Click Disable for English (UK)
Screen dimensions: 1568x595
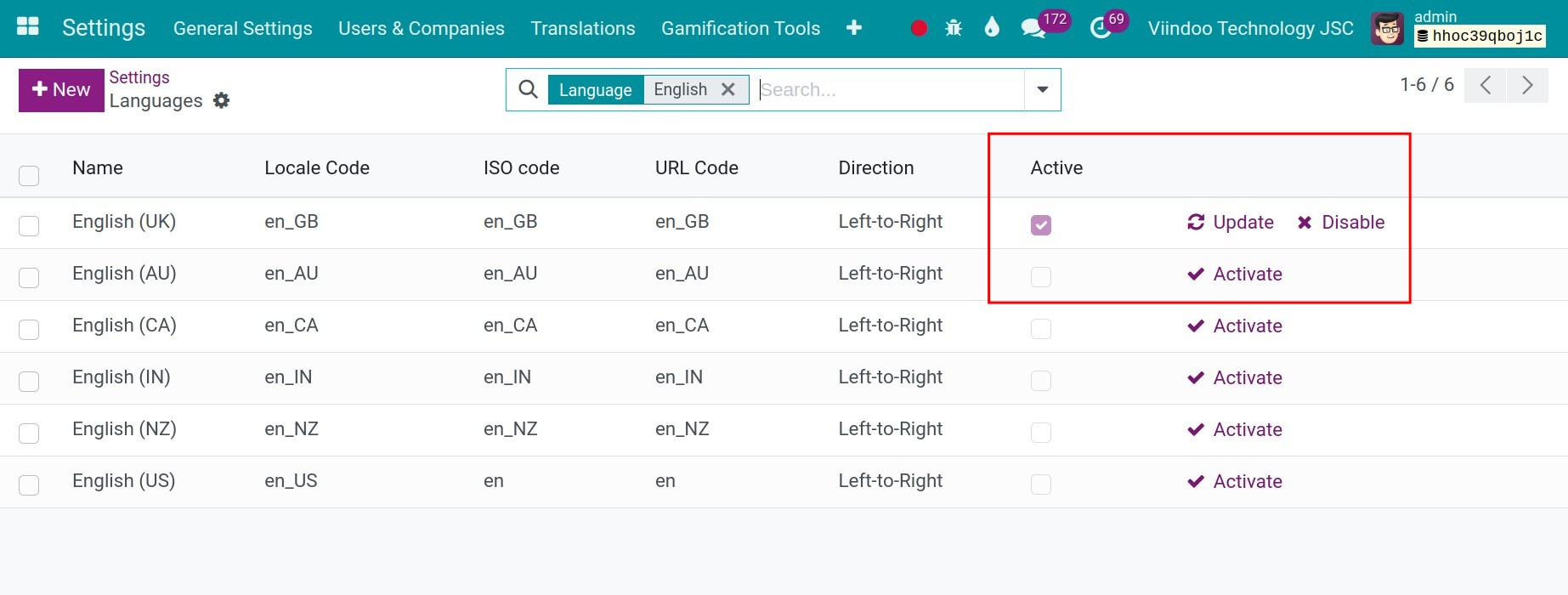(x=1341, y=222)
